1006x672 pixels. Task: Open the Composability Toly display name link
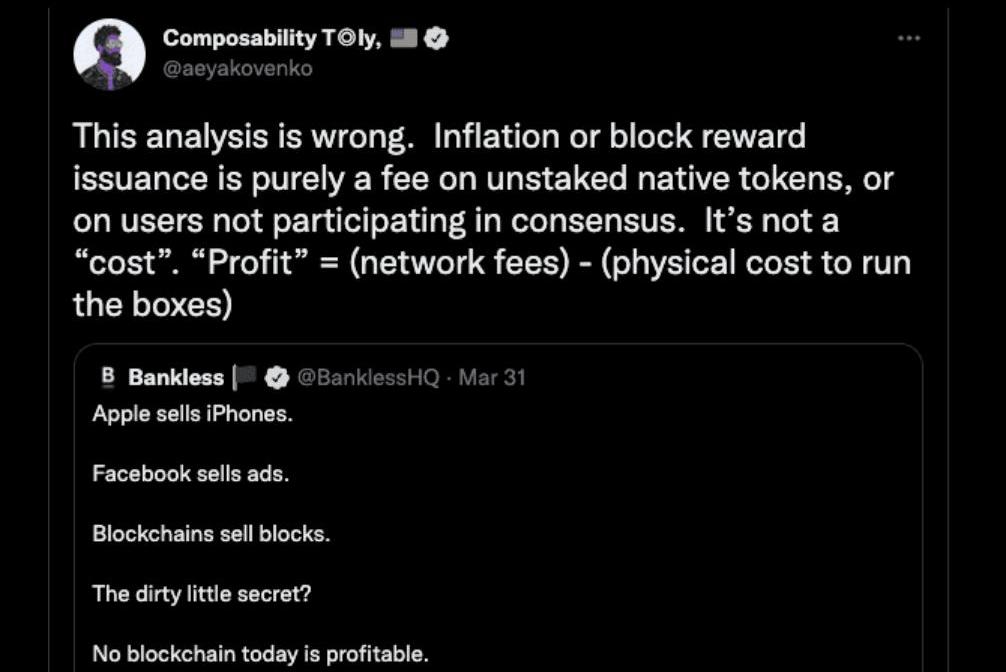(270, 39)
